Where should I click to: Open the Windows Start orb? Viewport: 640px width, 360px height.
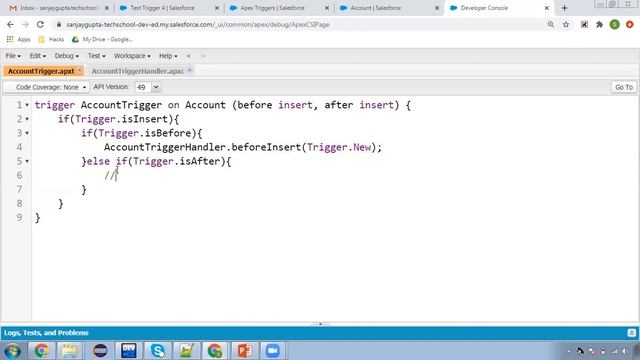tap(13, 351)
